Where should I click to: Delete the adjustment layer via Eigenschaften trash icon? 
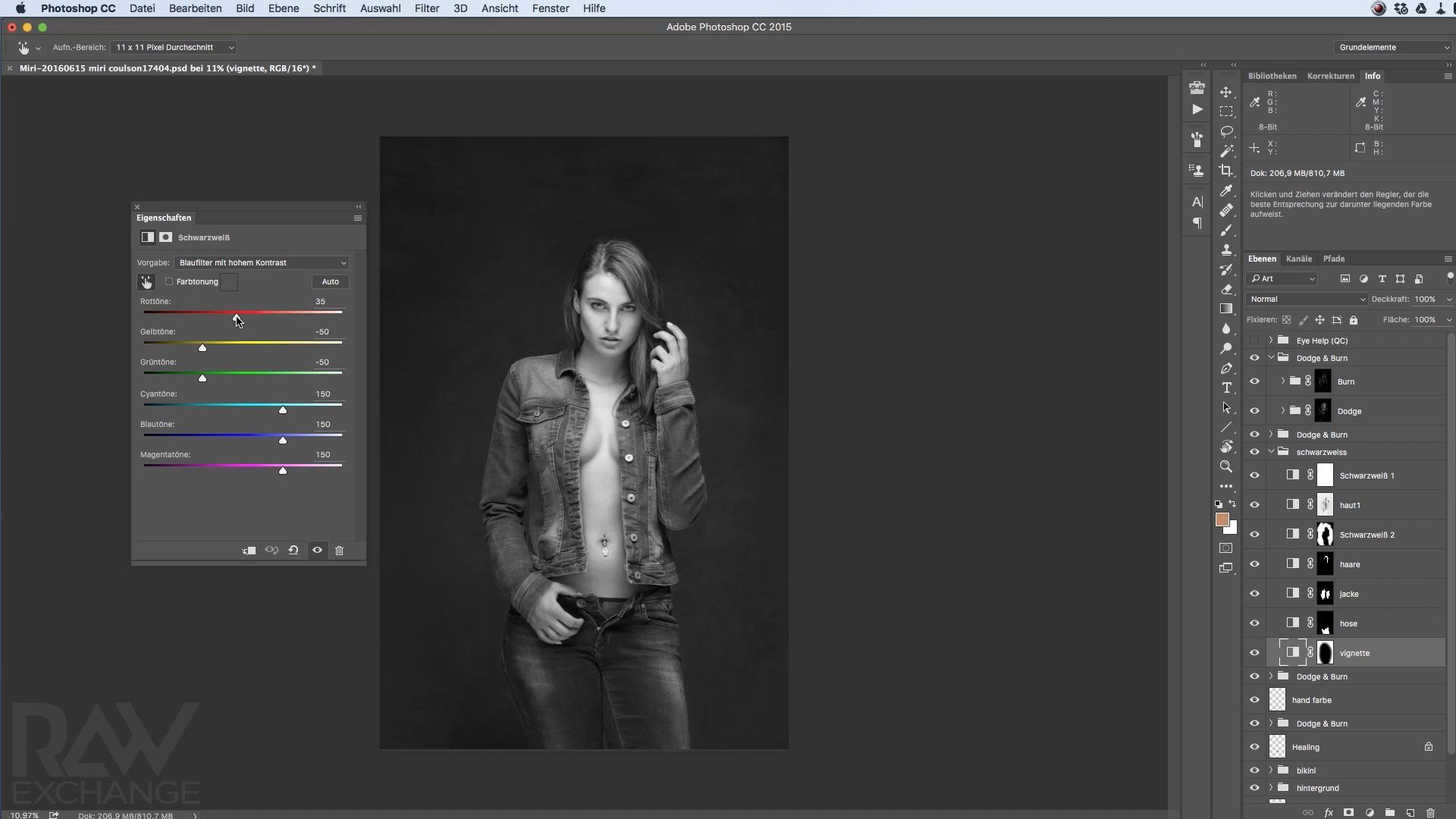(x=339, y=551)
